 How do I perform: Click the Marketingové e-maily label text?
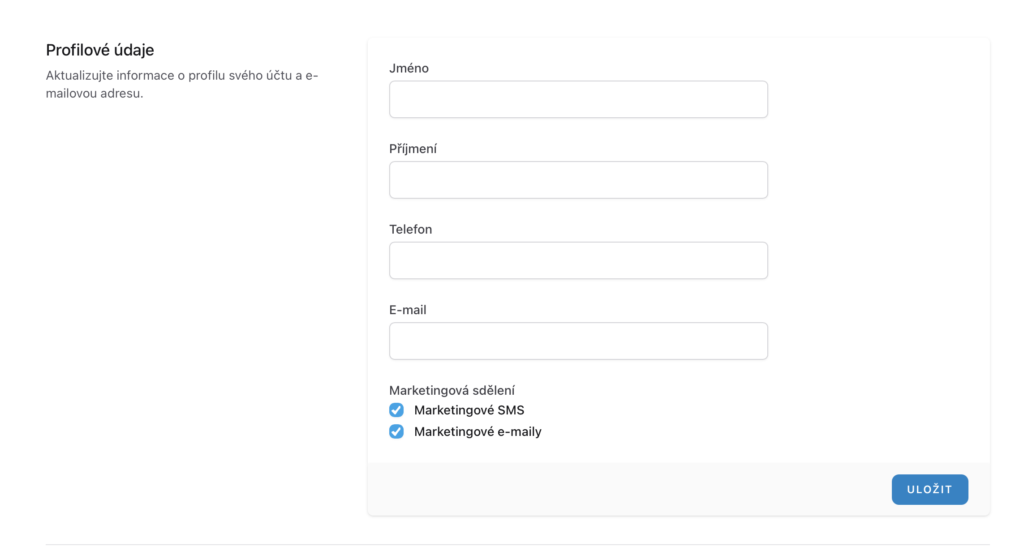coord(478,432)
